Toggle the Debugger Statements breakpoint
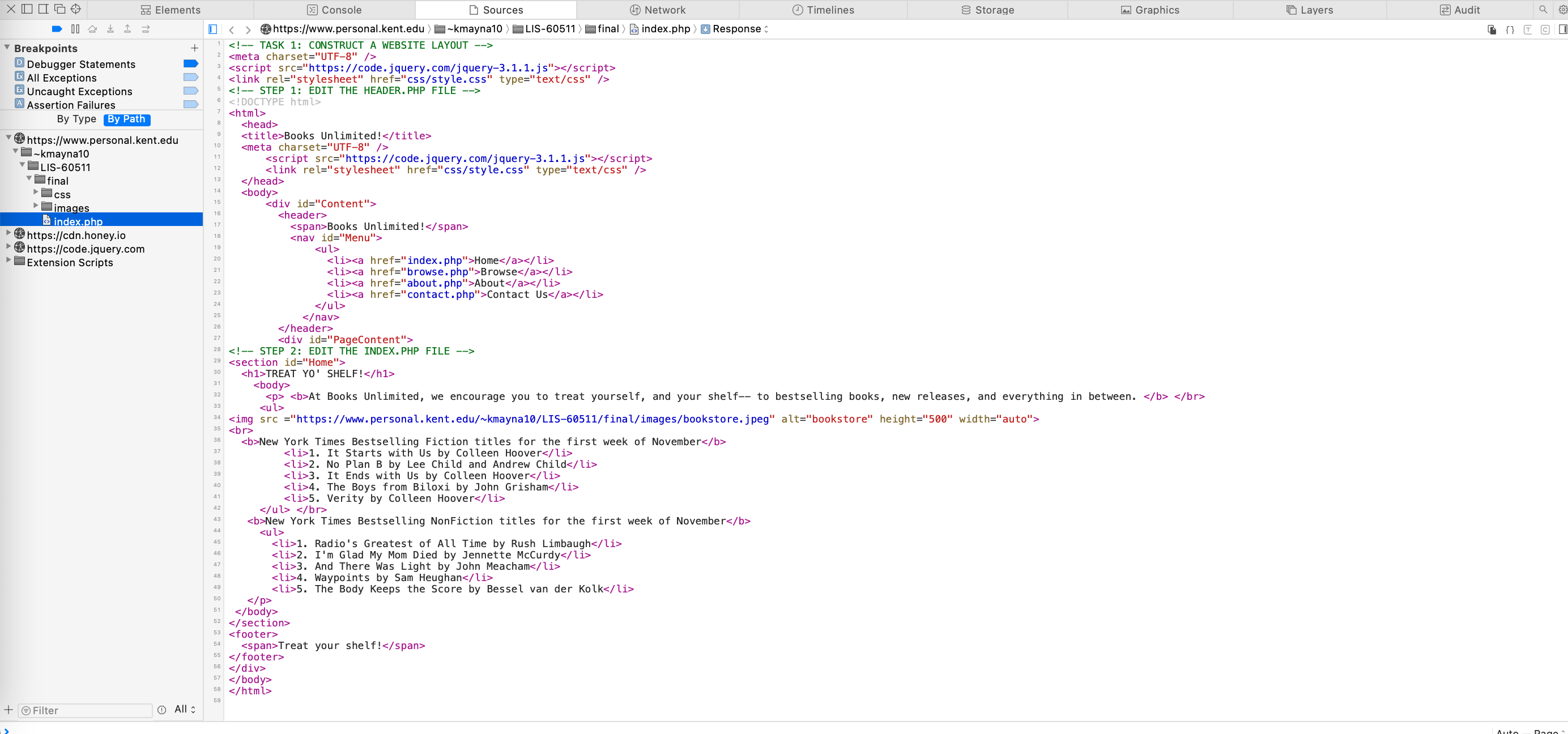 tap(190, 64)
